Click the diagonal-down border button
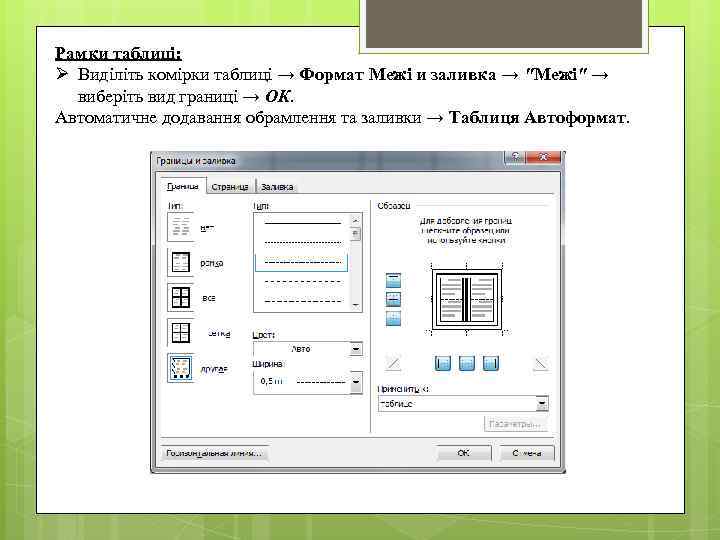The height and width of the screenshot is (540, 720). (x=540, y=363)
